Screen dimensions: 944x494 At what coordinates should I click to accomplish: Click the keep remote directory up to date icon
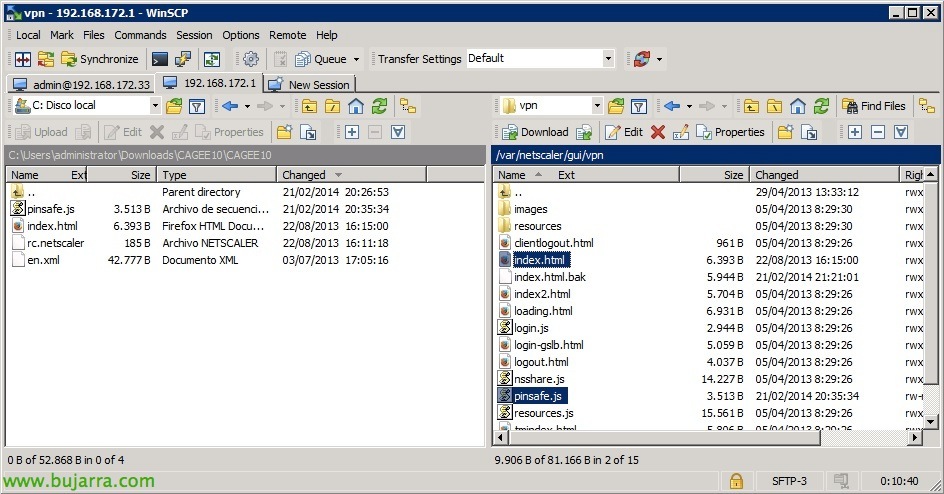212,59
